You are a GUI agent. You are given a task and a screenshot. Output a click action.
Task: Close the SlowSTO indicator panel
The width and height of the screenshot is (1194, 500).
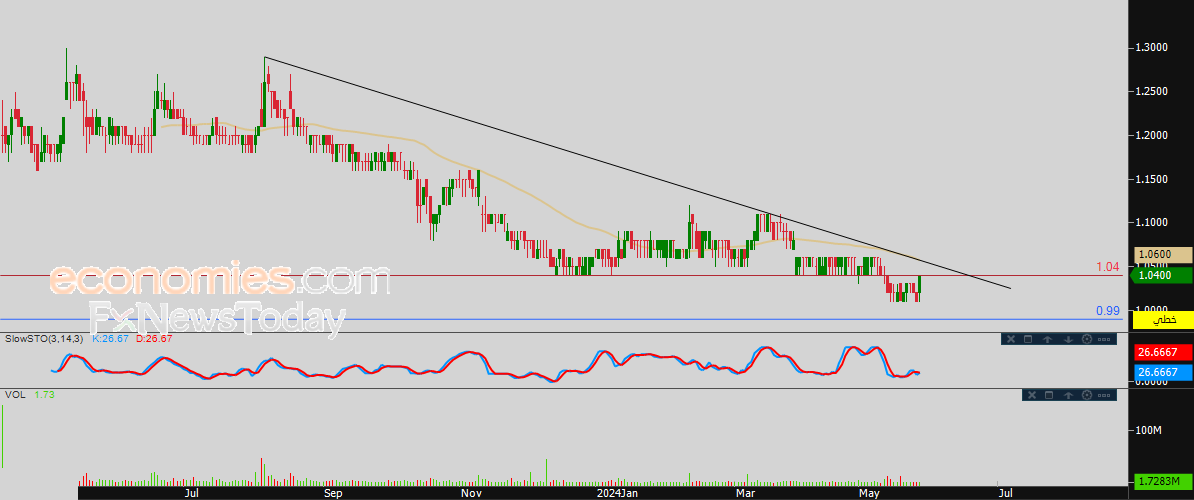tap(1011, 339)
